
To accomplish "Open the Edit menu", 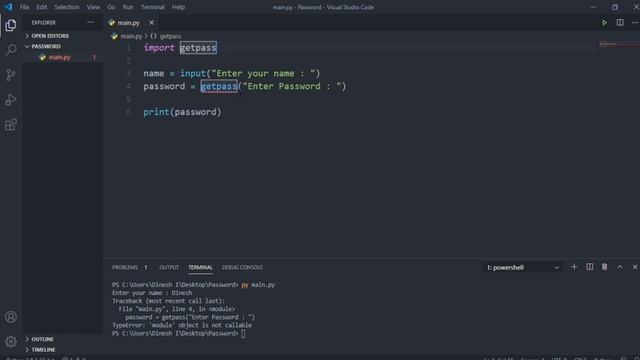I will tap(42, 7).
